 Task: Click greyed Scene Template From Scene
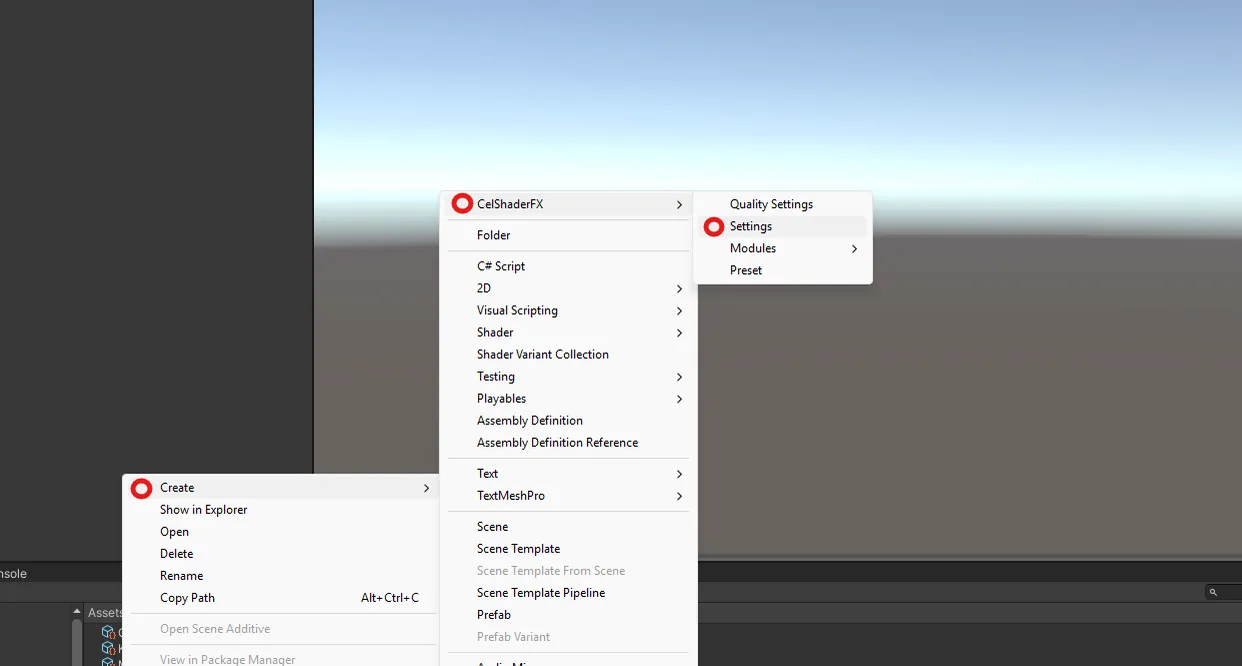point(567,570)
